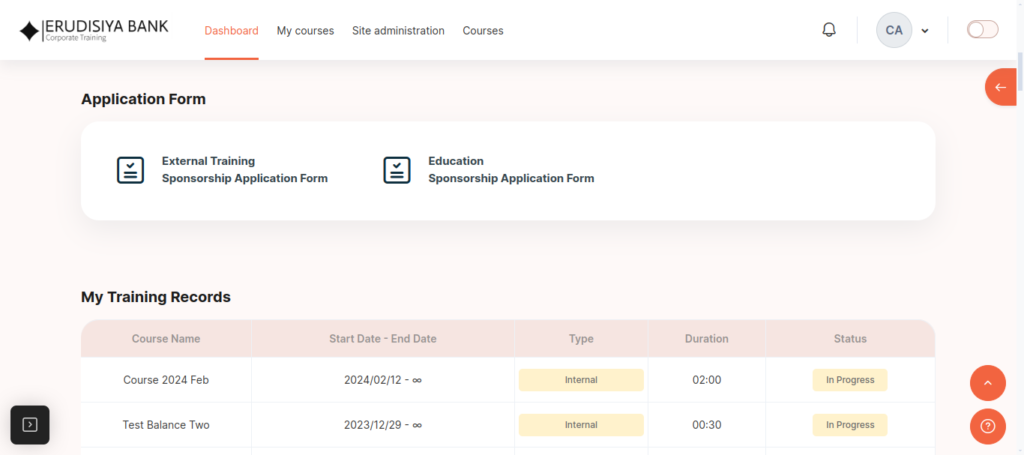Image resolution: width=1024 pixels, height=455 pixels.
Task: Click the Internal type badge for Course 2024 Feb
Action: [581, 380]
